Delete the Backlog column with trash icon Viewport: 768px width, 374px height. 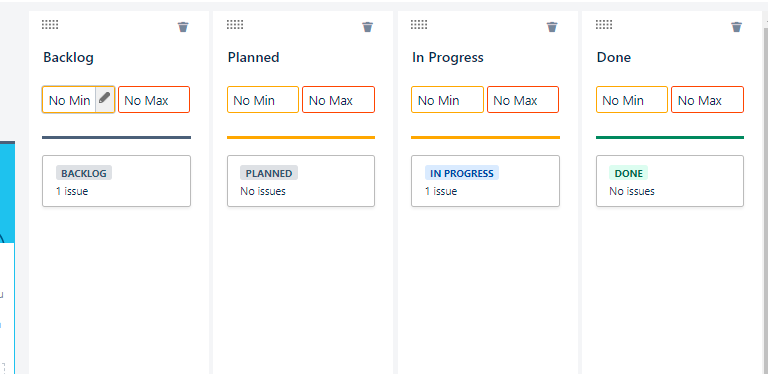(x=183, y=27)
